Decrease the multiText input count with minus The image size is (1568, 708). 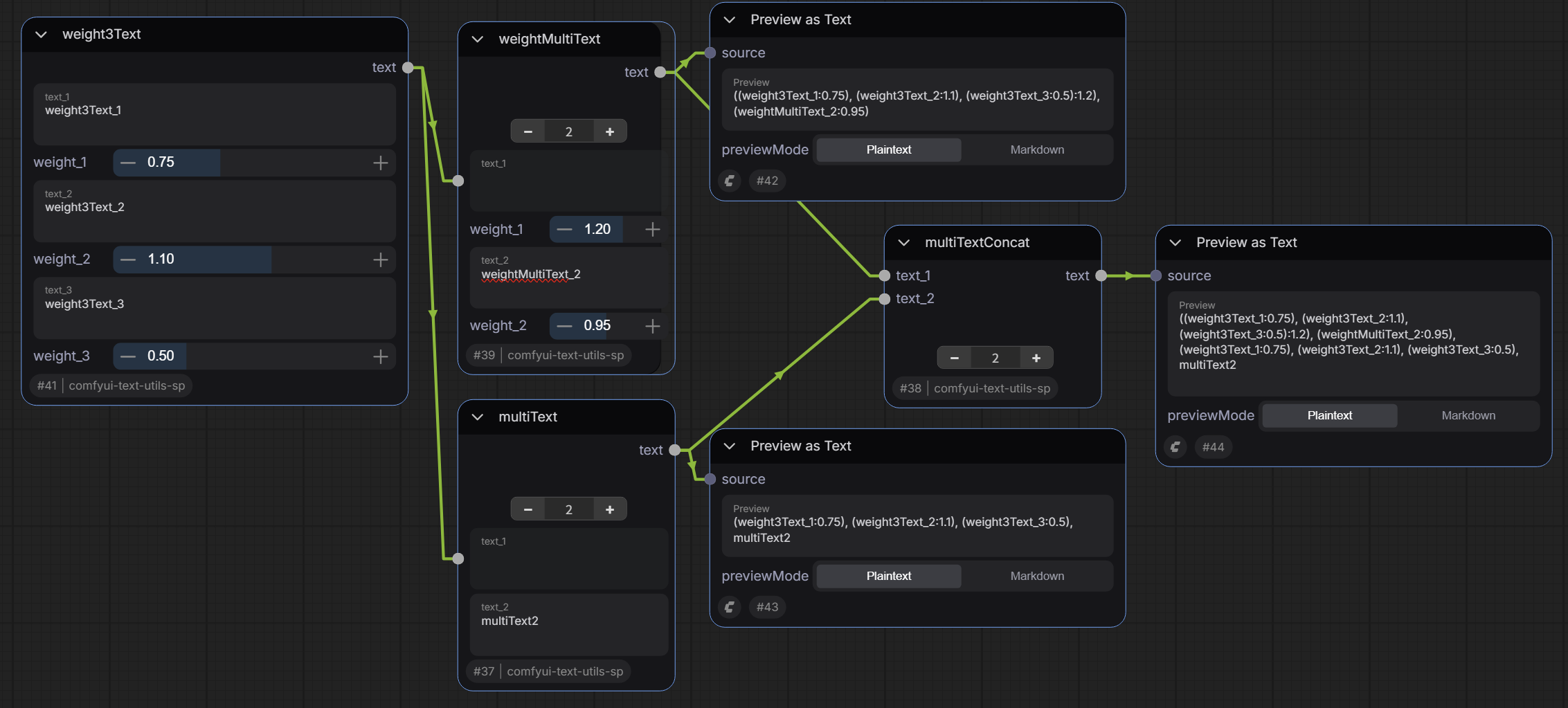pos(528,509)
